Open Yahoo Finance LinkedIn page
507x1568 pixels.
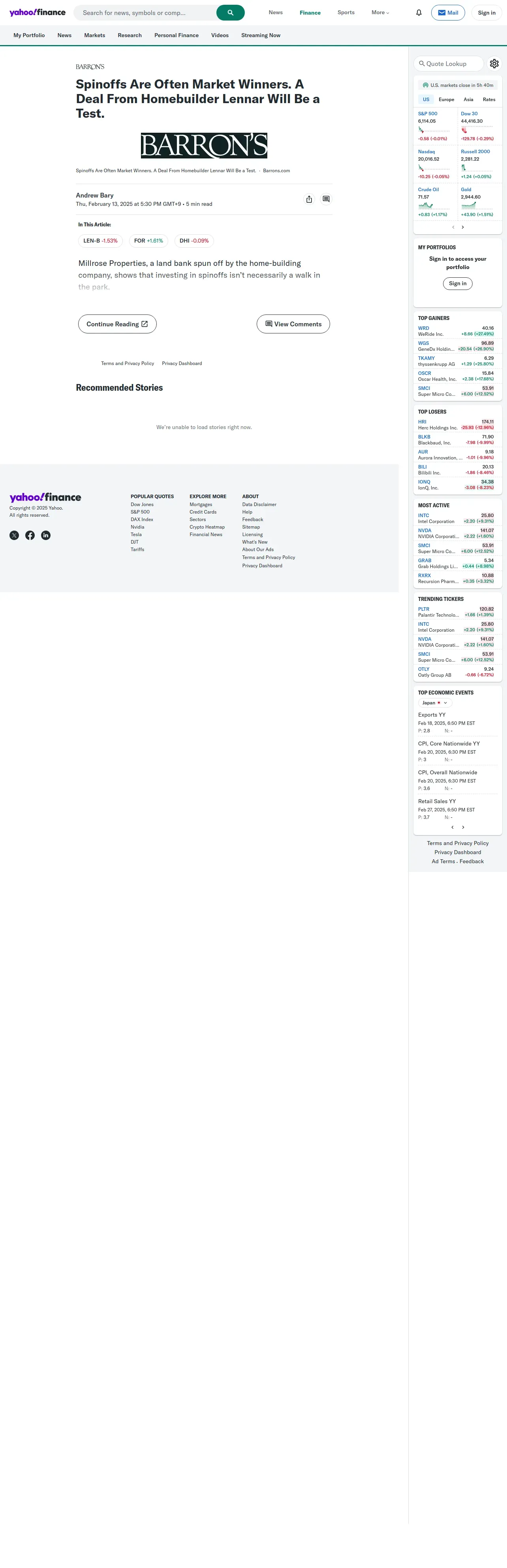46,535
